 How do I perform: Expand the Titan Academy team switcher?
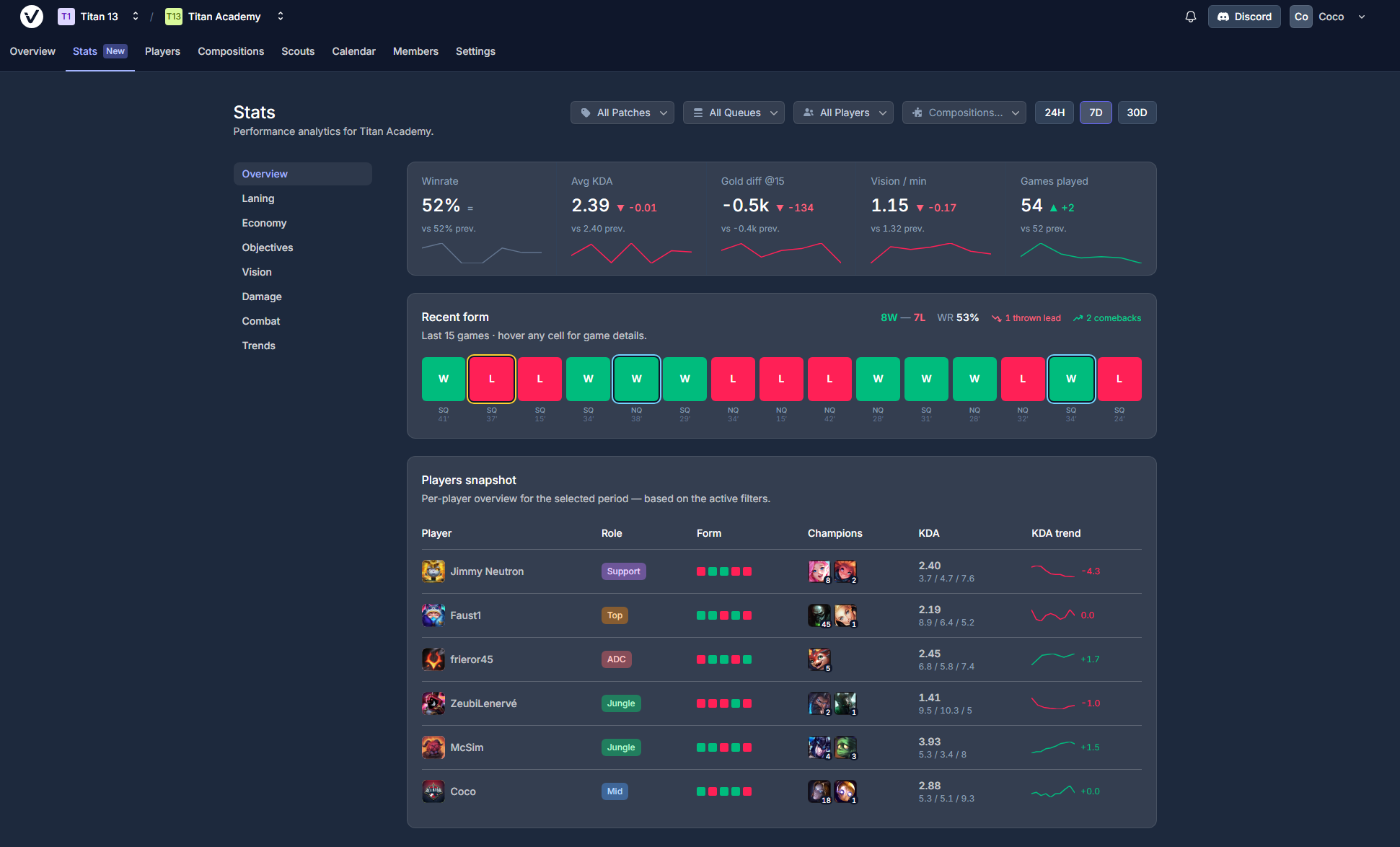(281, 17)
